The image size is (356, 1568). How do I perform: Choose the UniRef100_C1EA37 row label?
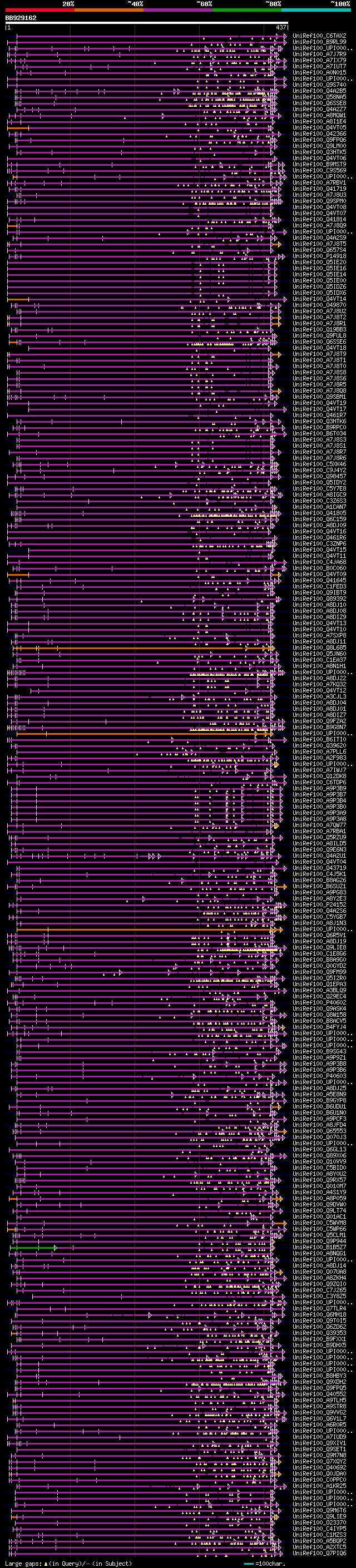[x=319, y=660]
